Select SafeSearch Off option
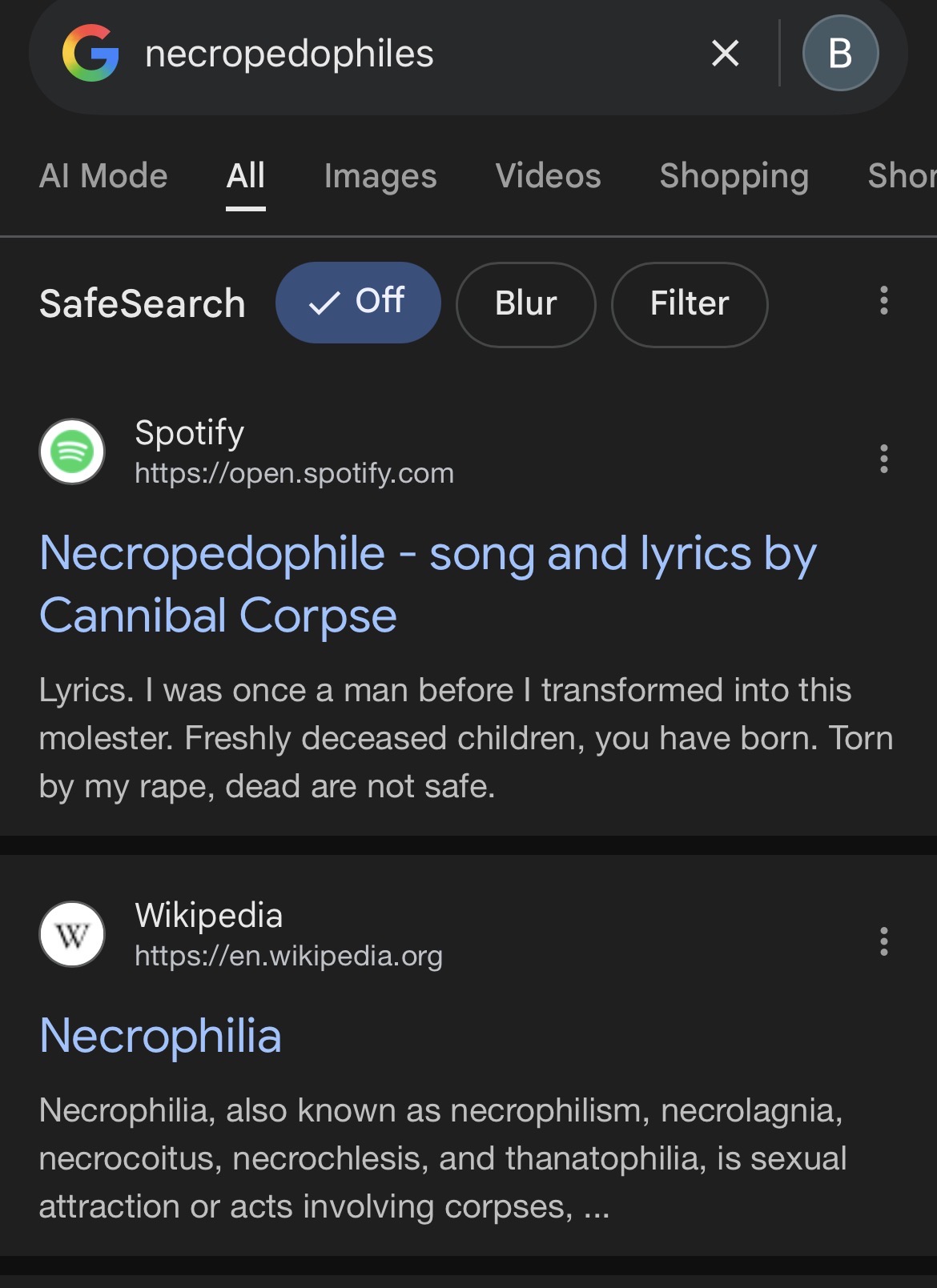Screen dimensions: 937x1288 (358, 303)
